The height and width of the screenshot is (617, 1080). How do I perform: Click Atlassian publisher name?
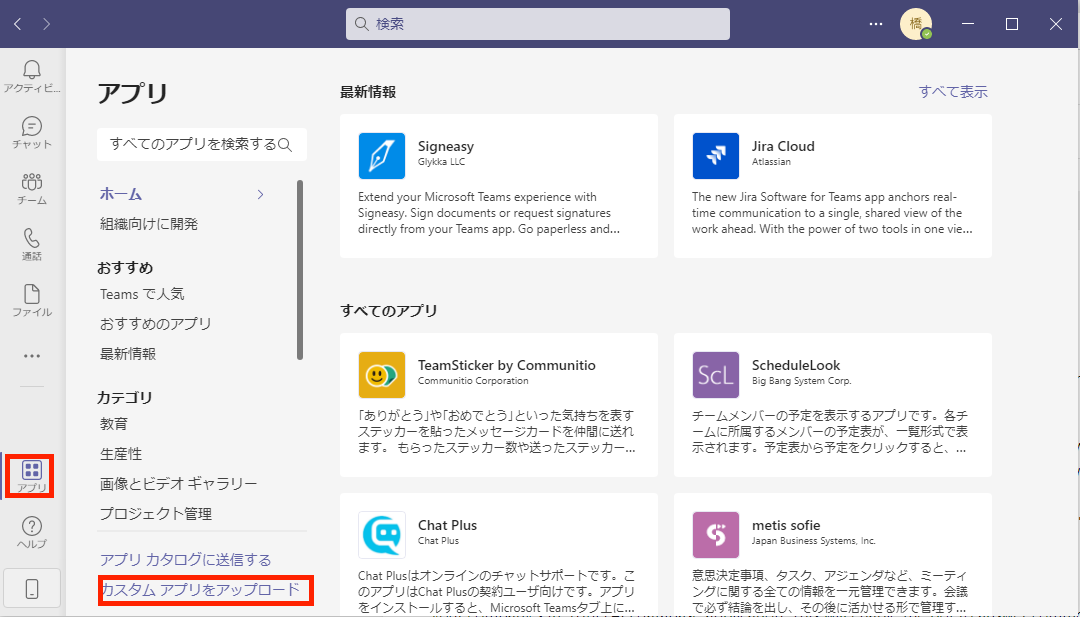point(771,162)
